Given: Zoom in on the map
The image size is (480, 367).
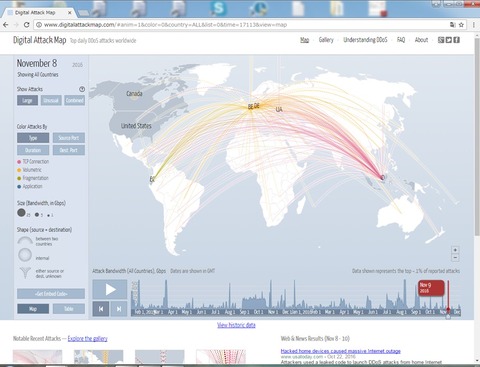Looking at the screenshot, I should click(x=455, y=250).
